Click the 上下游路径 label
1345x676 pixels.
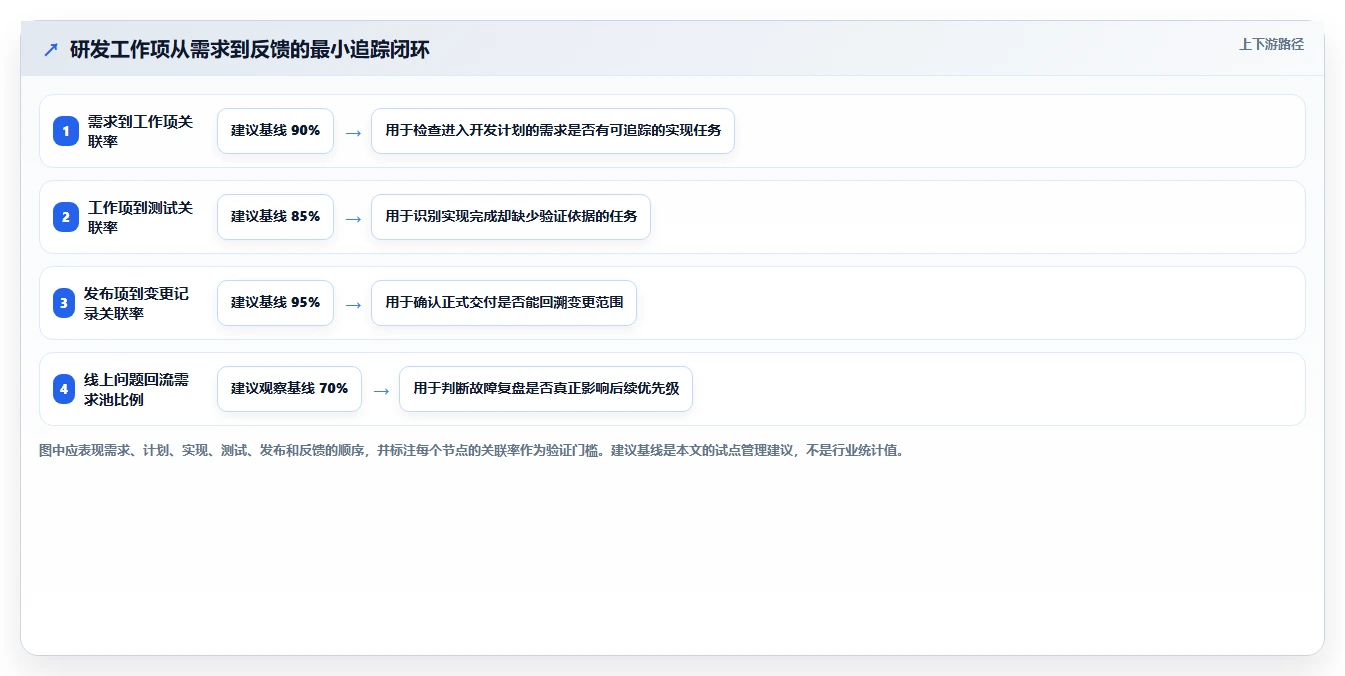coord(1271,44)
